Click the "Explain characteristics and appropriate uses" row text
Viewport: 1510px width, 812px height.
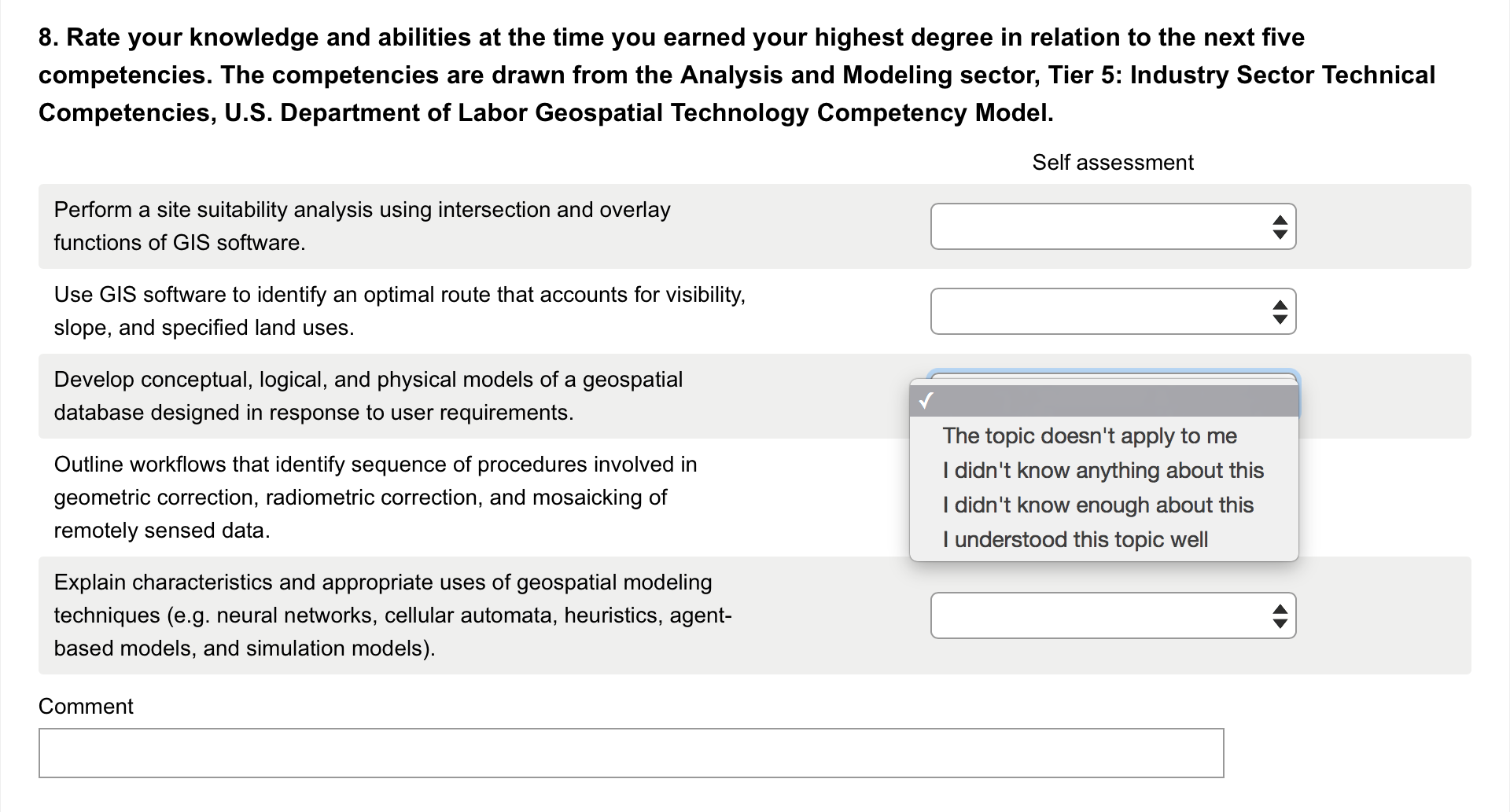click(392, 615)
